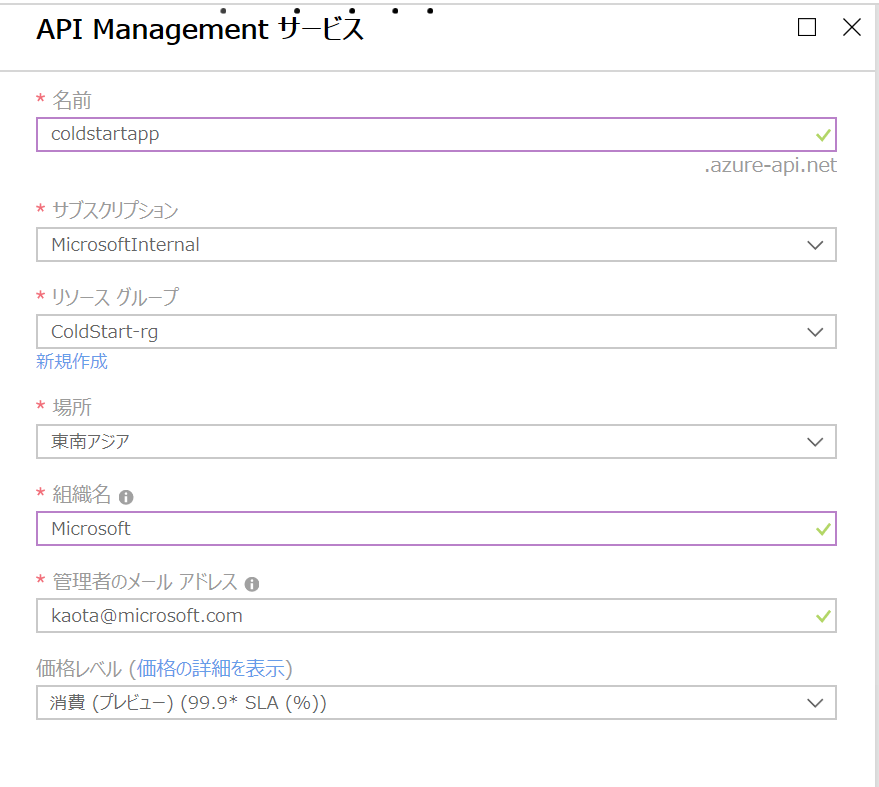879x787 pixels.
Task: Click the validation checkmark on the email field
Action: pos(822,615)
